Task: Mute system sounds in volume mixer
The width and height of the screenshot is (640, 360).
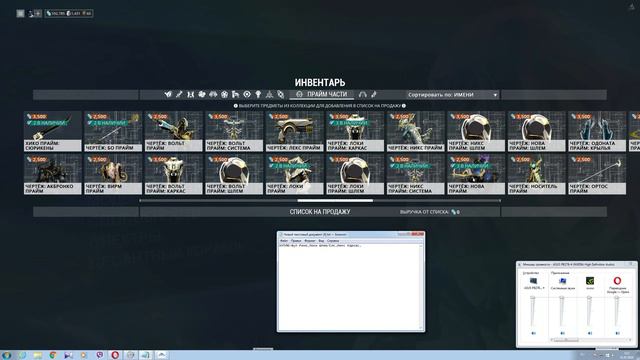Action: coord(562,333)
